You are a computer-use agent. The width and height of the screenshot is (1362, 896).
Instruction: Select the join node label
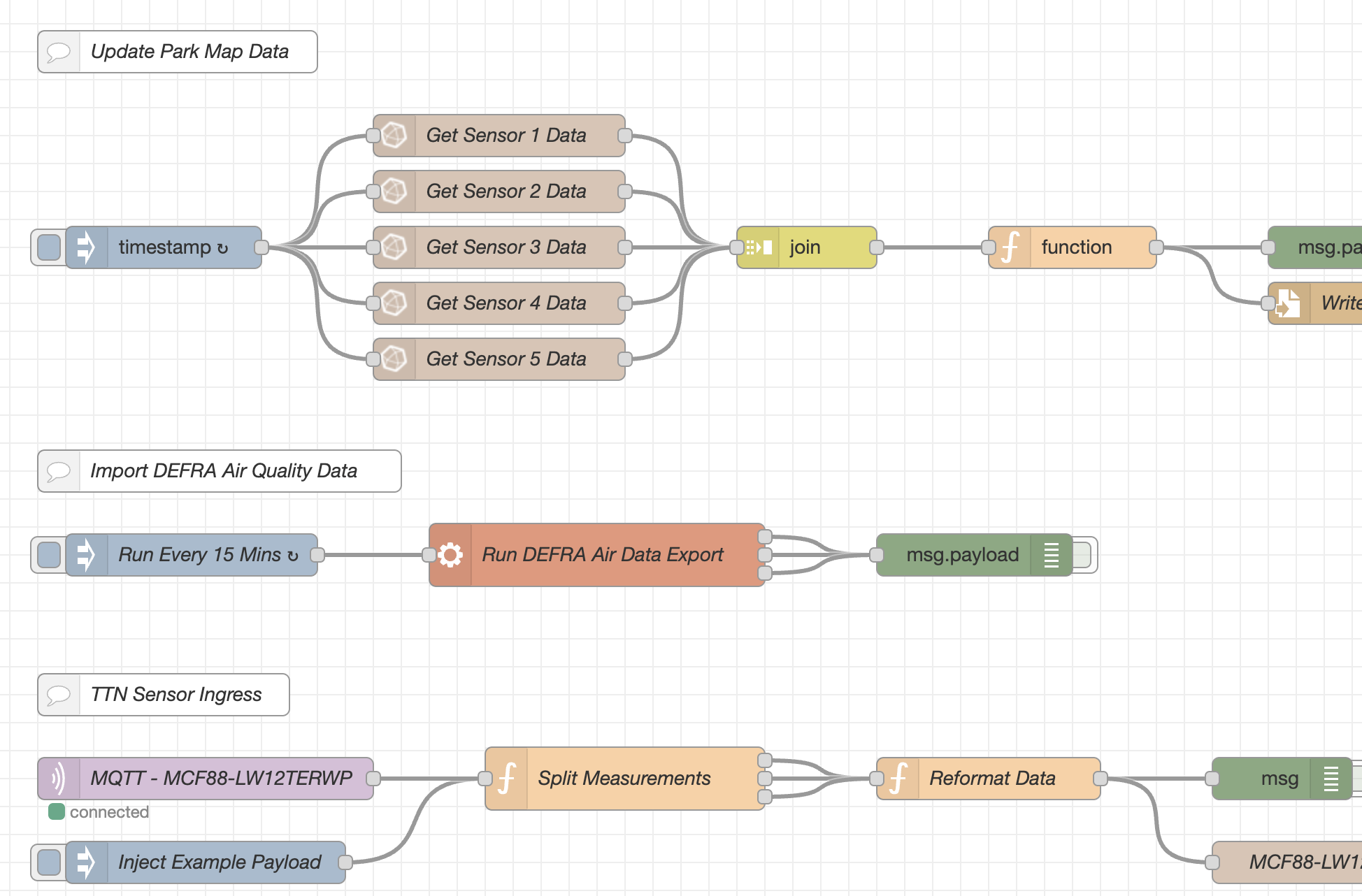(805, 247)
